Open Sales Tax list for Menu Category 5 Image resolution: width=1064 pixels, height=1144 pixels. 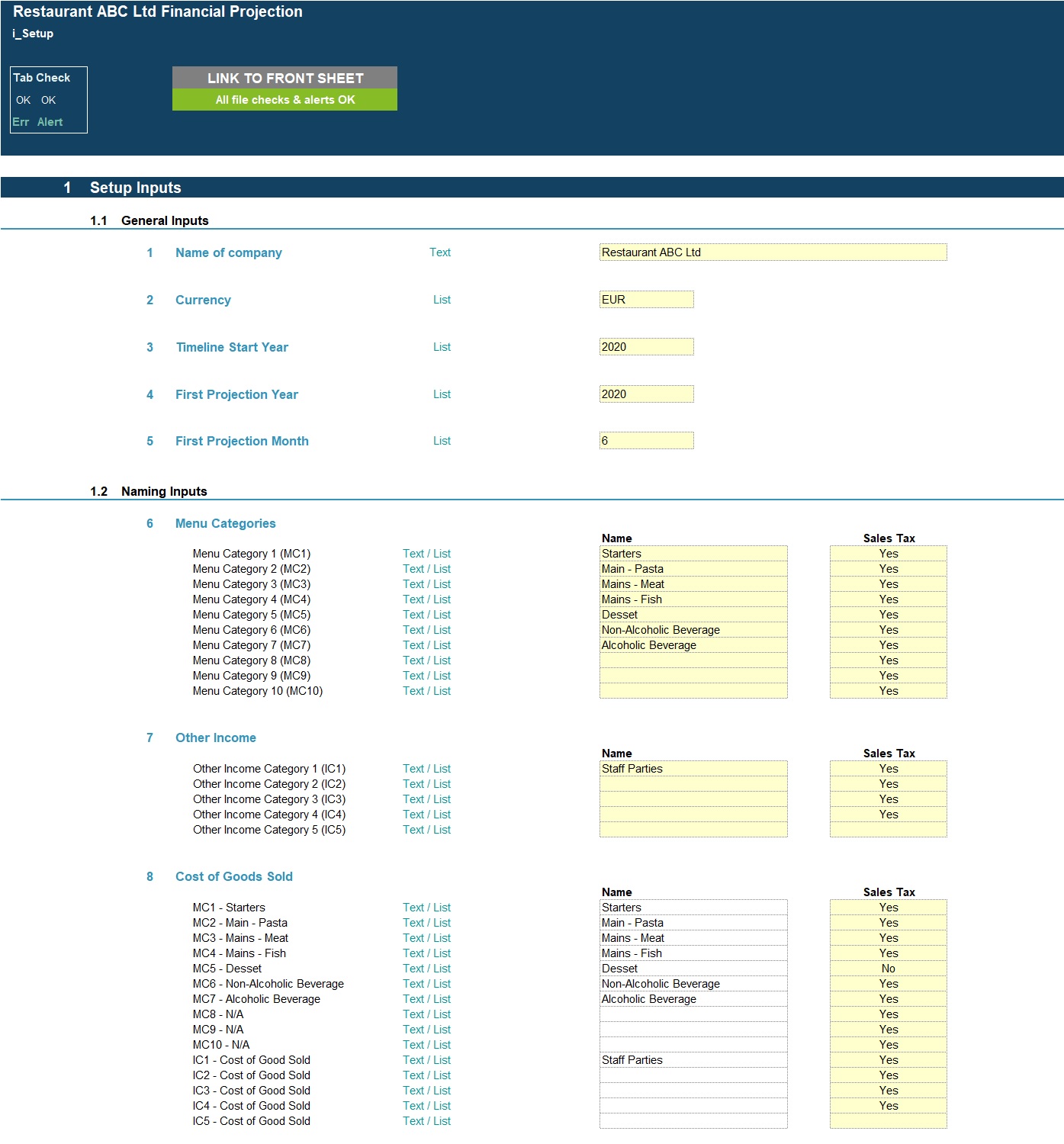(889, 615)
